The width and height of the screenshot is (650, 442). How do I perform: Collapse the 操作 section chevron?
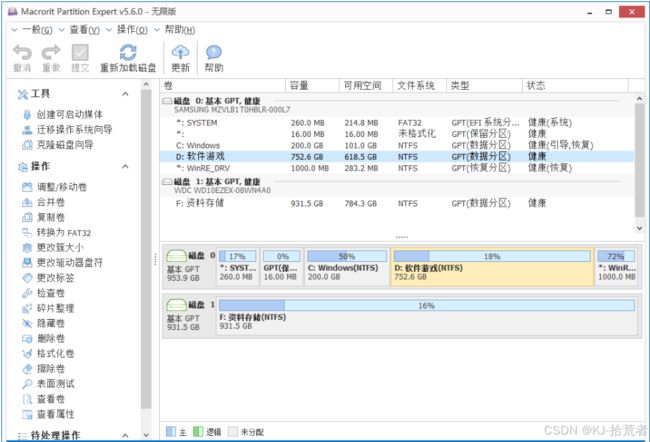(125, 166)
